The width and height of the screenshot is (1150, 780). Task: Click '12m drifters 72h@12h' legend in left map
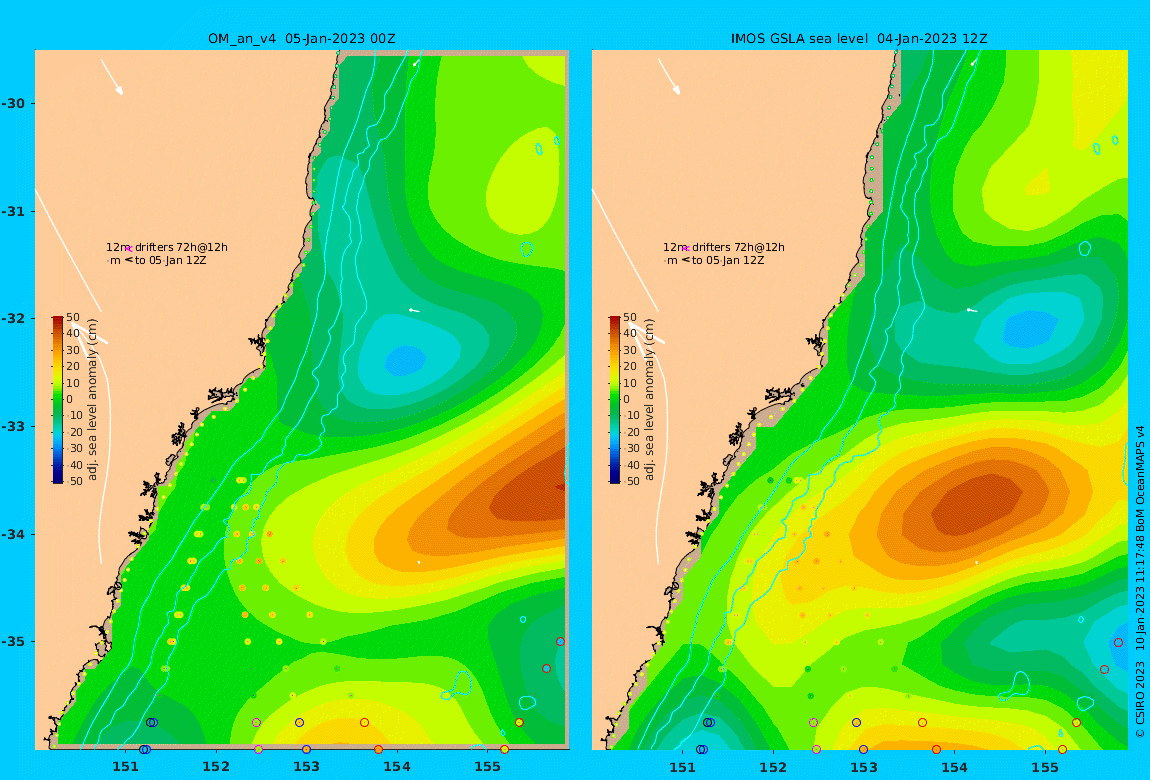point(167,248)
